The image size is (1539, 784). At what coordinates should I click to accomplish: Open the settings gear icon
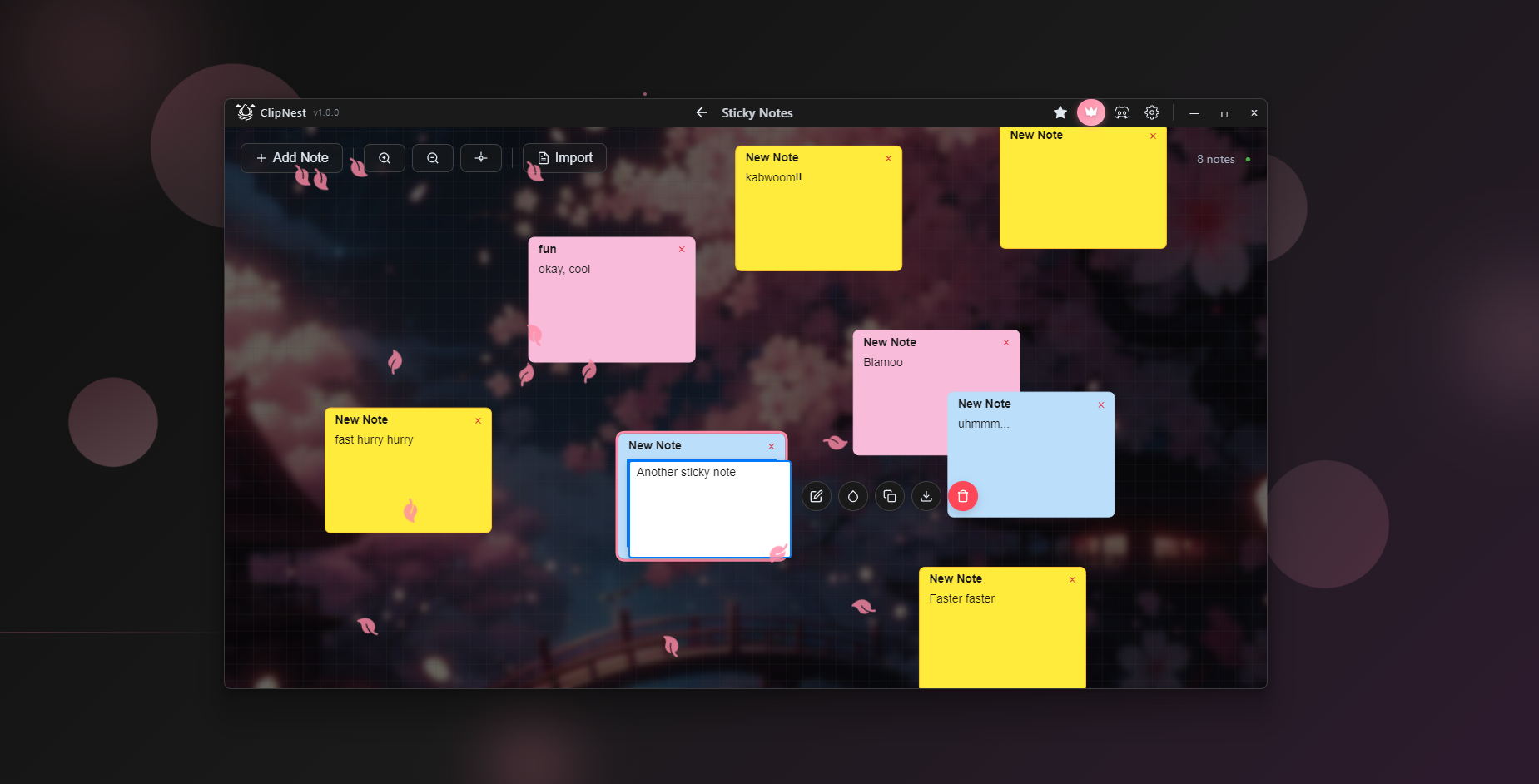[x=1152, y=112]
